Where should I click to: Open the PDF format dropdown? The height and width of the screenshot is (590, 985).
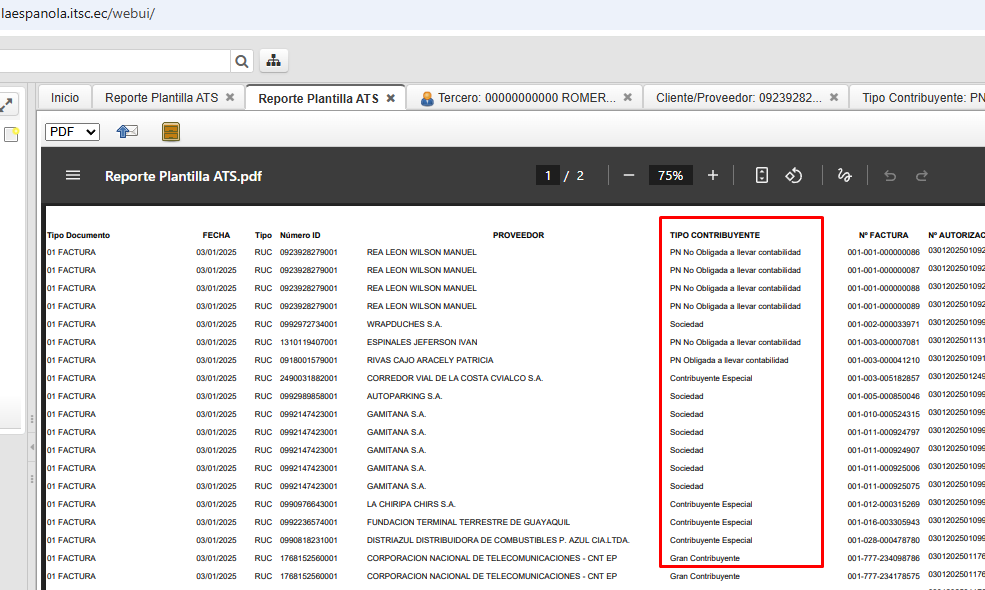(72, 132)
